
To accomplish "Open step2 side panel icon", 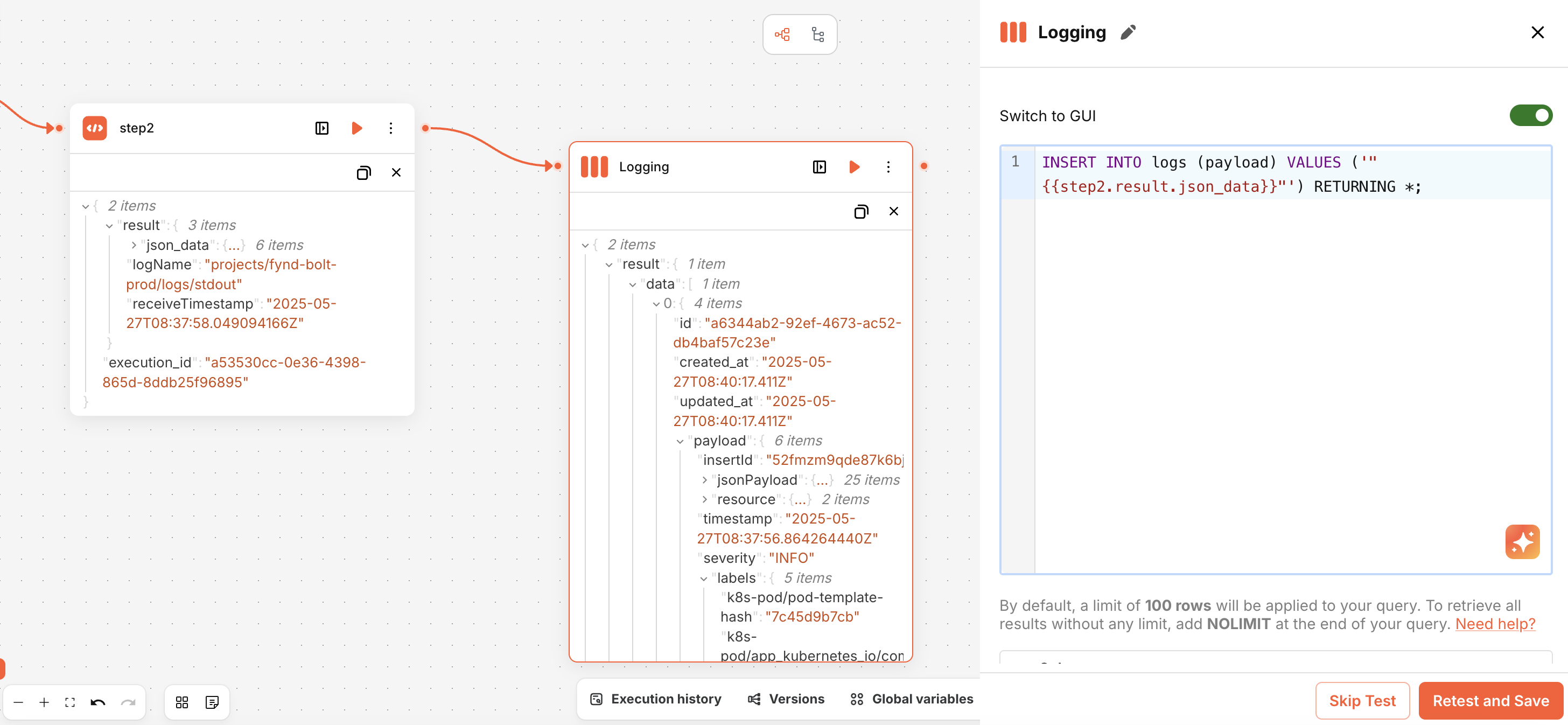I will point(322,128).
